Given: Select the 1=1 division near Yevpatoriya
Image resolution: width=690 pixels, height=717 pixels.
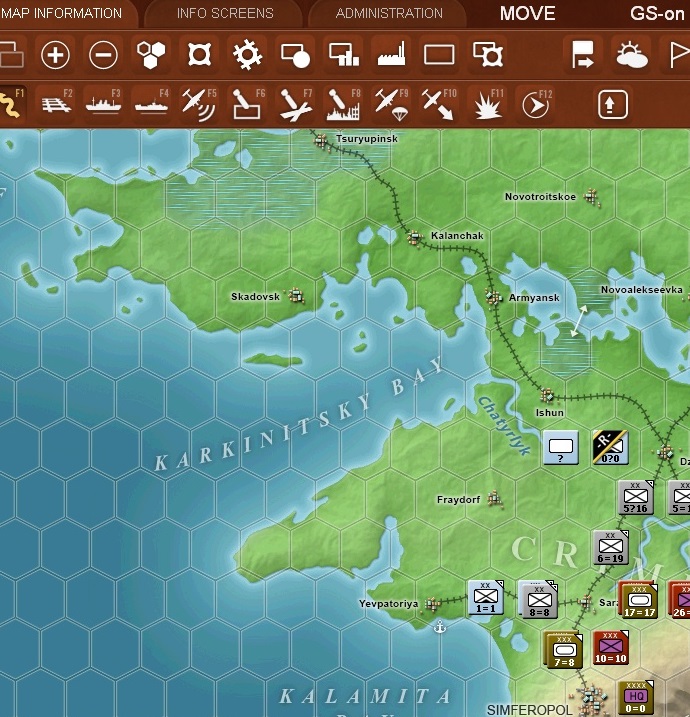Looking at the screenshot, I should click(x=486, y=597).
